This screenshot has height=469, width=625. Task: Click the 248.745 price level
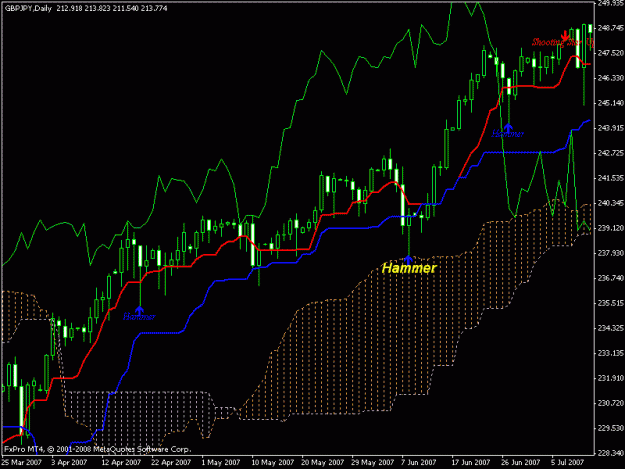point(610,28)
